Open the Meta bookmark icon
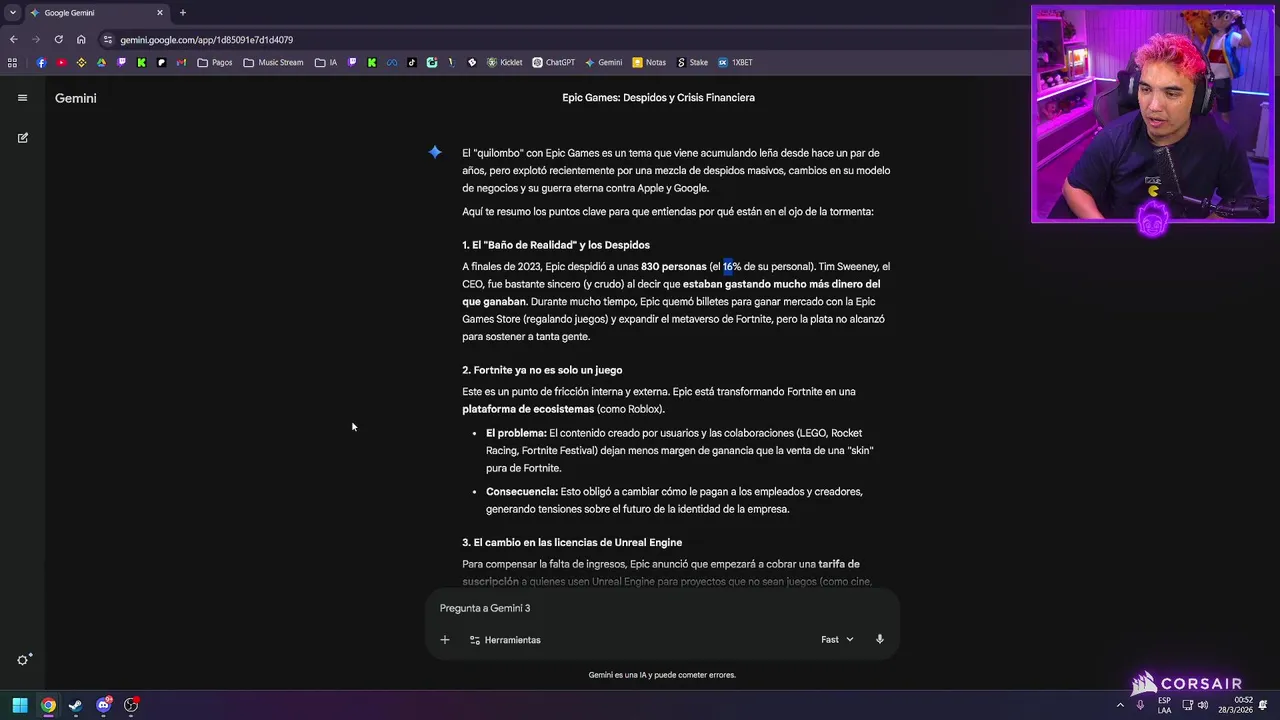This screenshot has height=720, width=1280. tap(392, 62)
